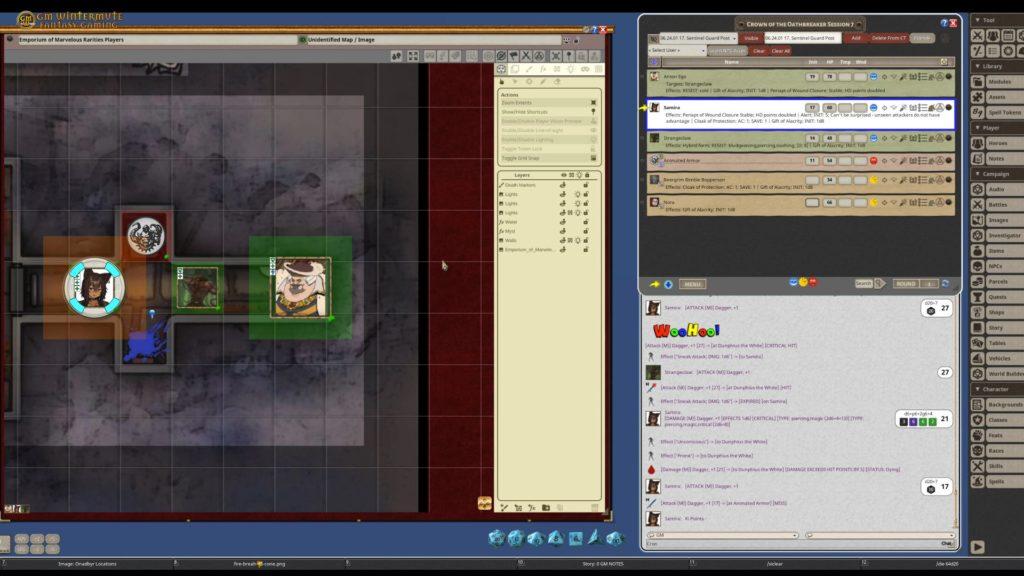This screenshot has height=576, width=1024.
Task: Toggle visibility of the Death Markers layer
Action: tap(563, 185)
